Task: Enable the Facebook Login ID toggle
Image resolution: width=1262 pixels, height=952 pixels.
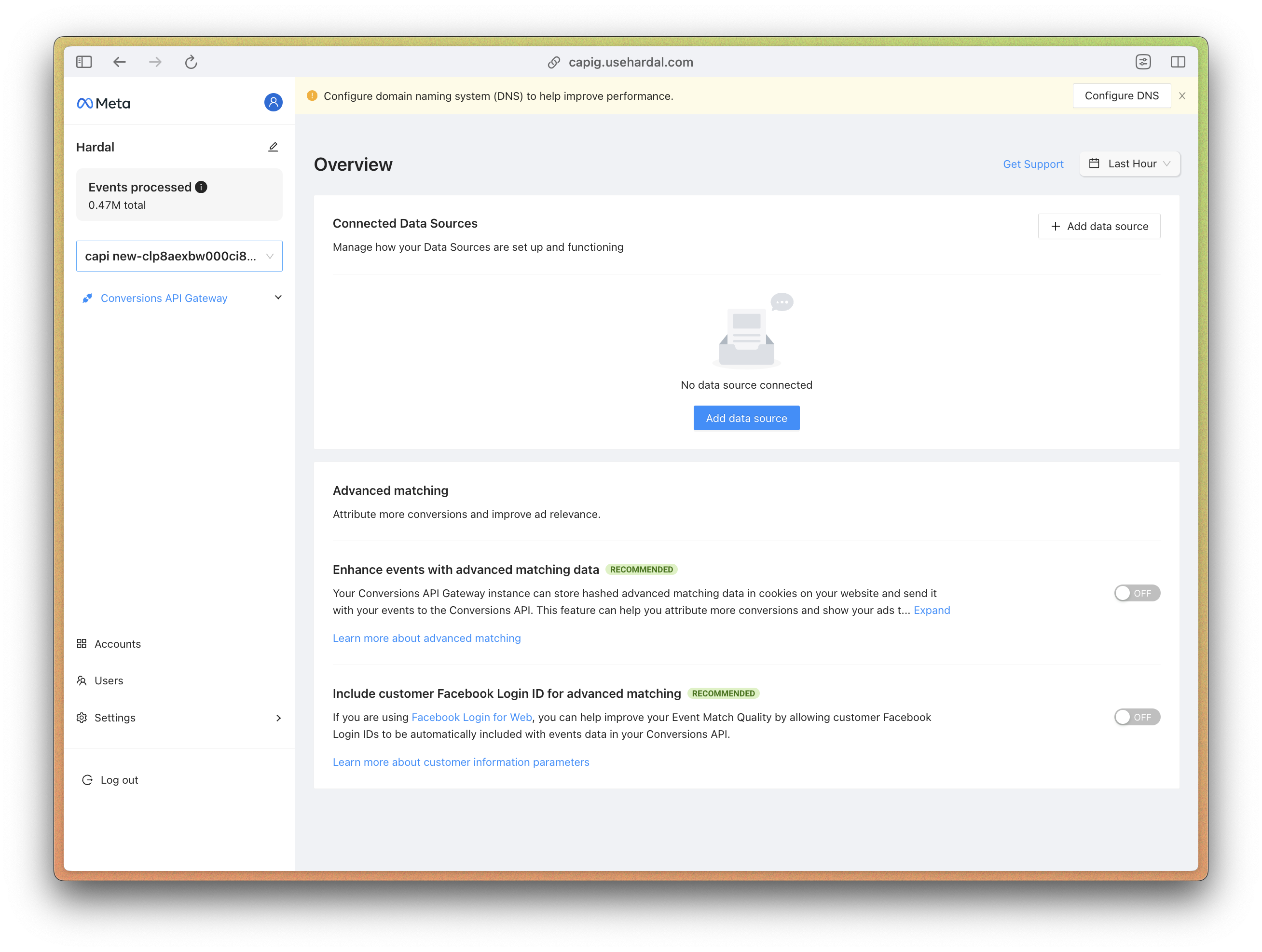Action: coord(1137,717)
